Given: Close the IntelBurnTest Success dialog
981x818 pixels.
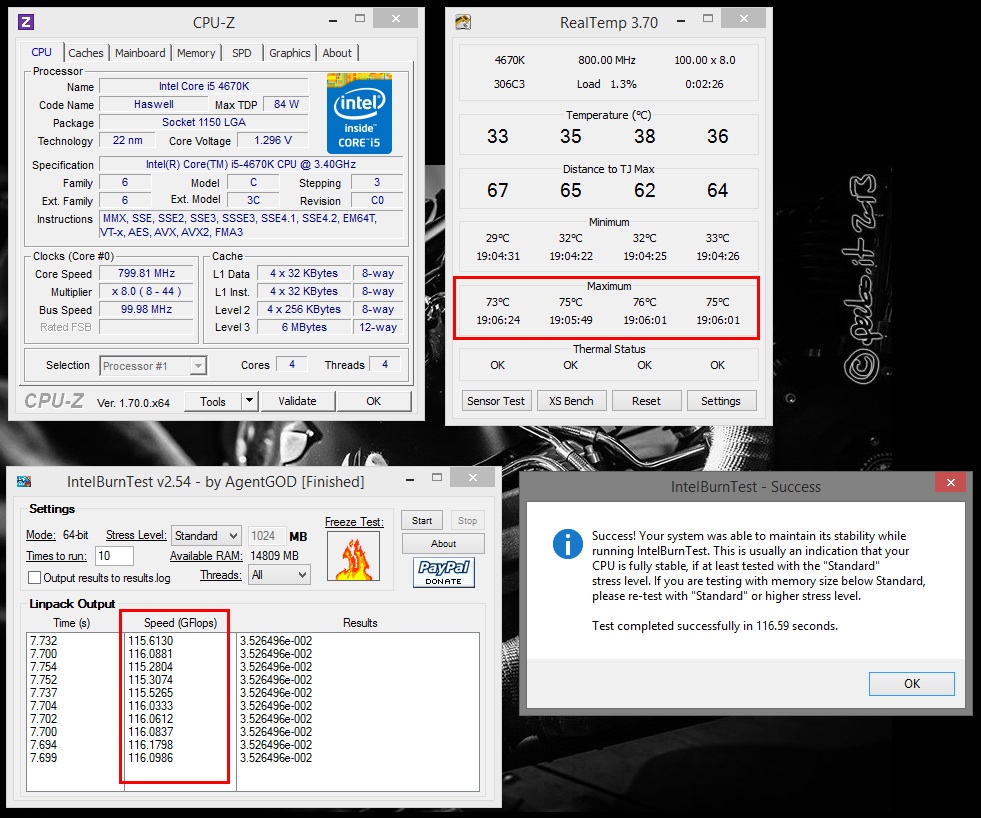Looking at the screenshot, I should (950, 482).
